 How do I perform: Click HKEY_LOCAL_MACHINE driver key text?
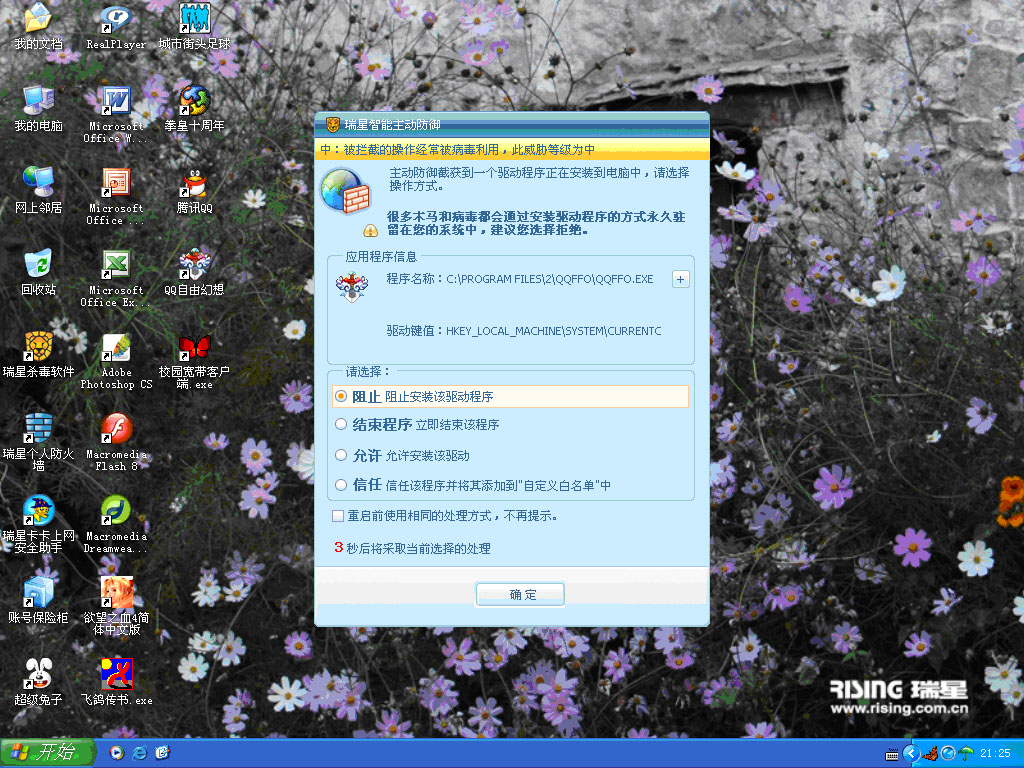click(x=553, y=331)
